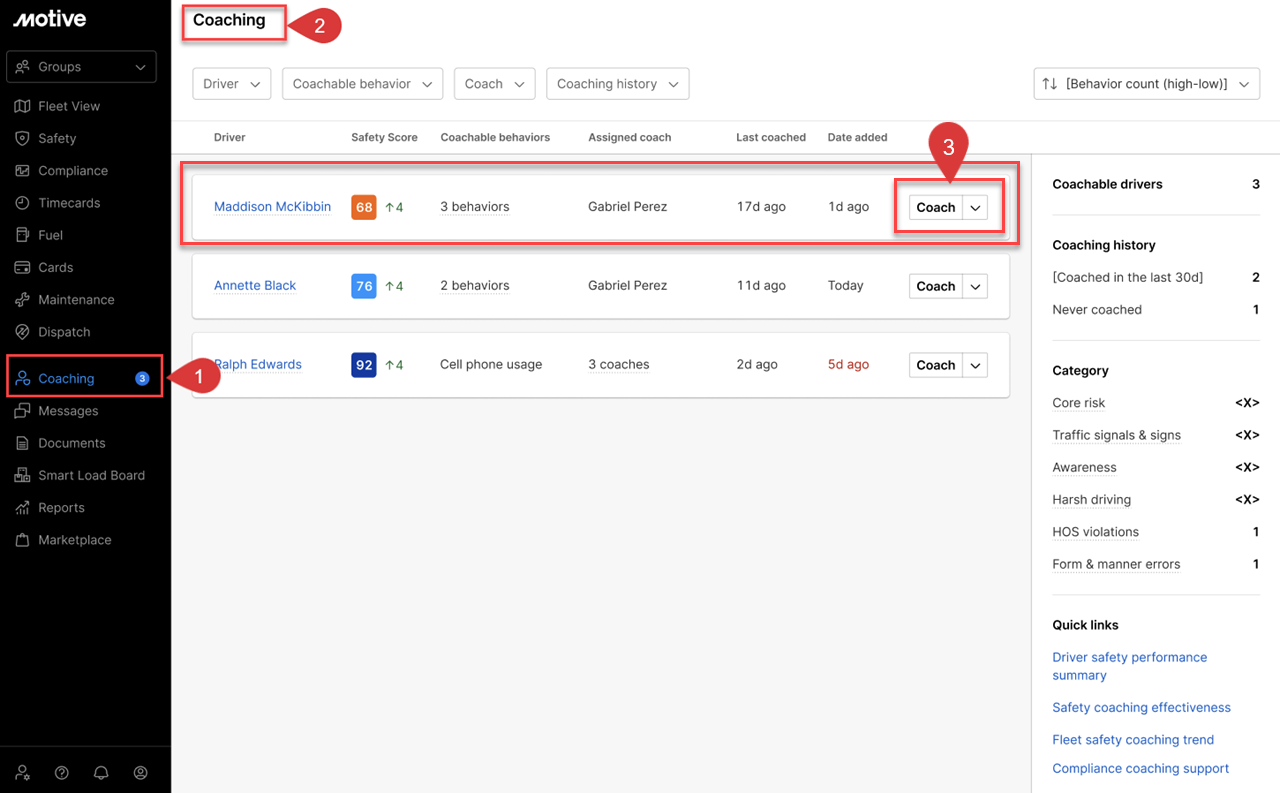Open Ralph Edwards driver profile link

[x=260, y=365]
